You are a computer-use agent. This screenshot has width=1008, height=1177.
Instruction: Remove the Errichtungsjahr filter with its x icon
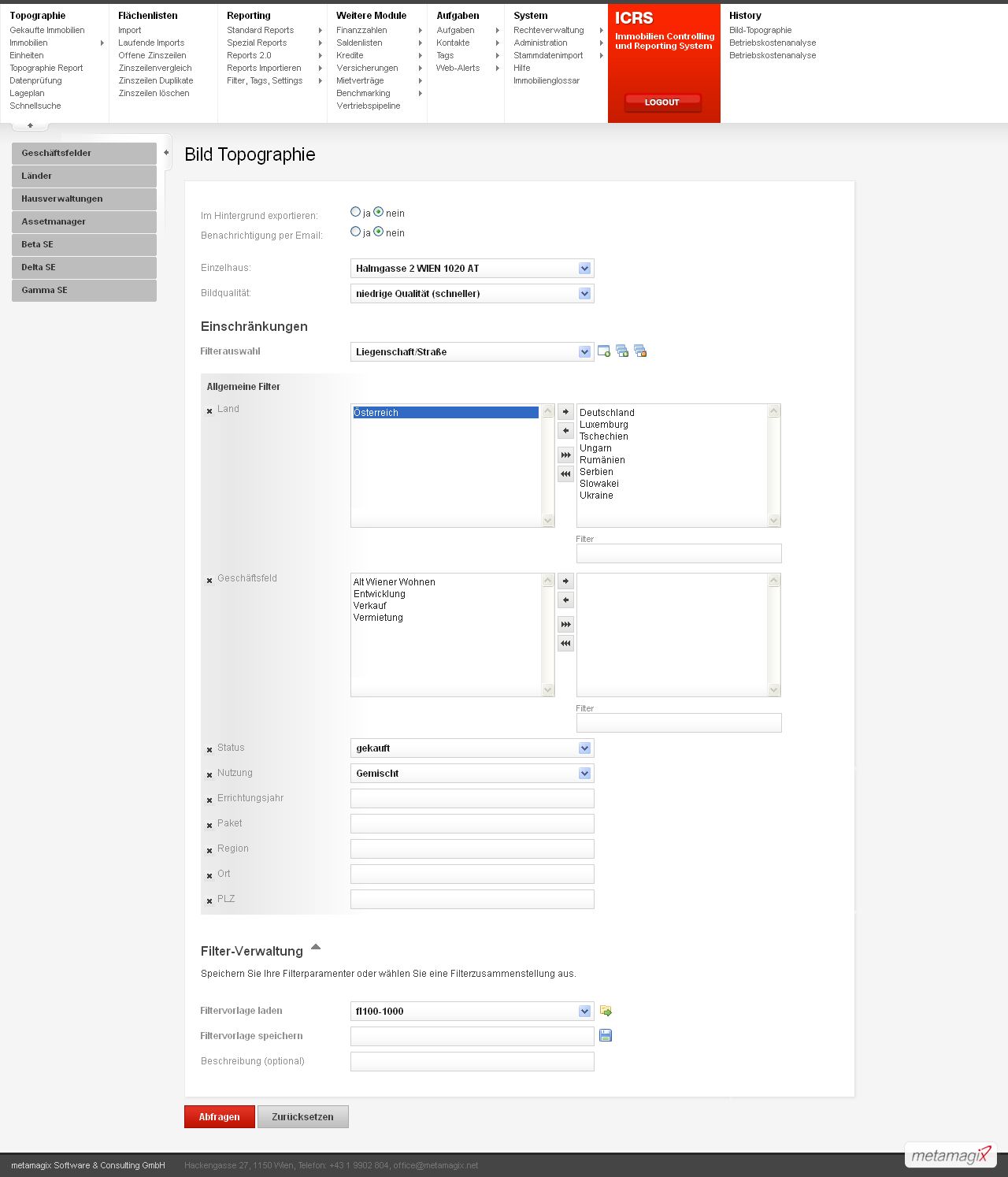pyautogui.click(x=209, y=800)
